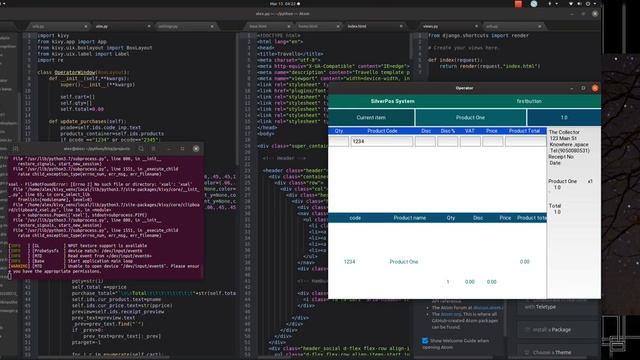Click the Current Item button
The width and height of the screenshot is (640, 360).
click(x=371, y=118)
